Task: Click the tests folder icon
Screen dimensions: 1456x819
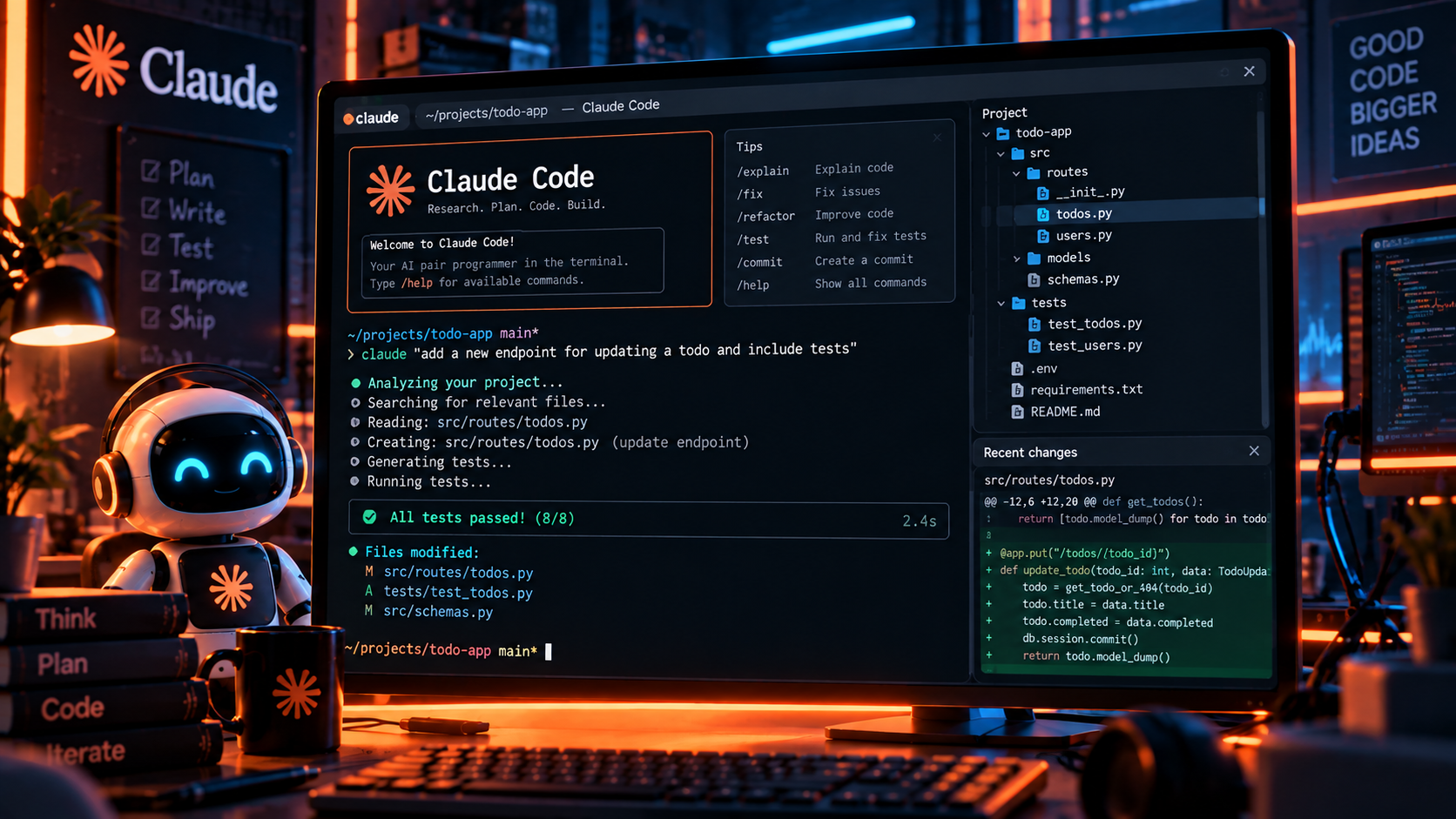Action: coord(1018,303)
